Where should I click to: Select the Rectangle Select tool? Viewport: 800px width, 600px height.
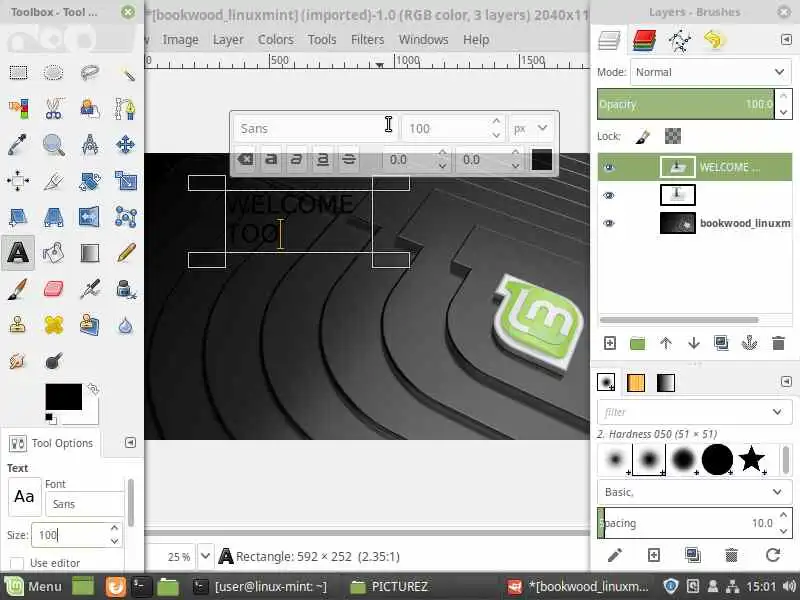click(18, 72)
